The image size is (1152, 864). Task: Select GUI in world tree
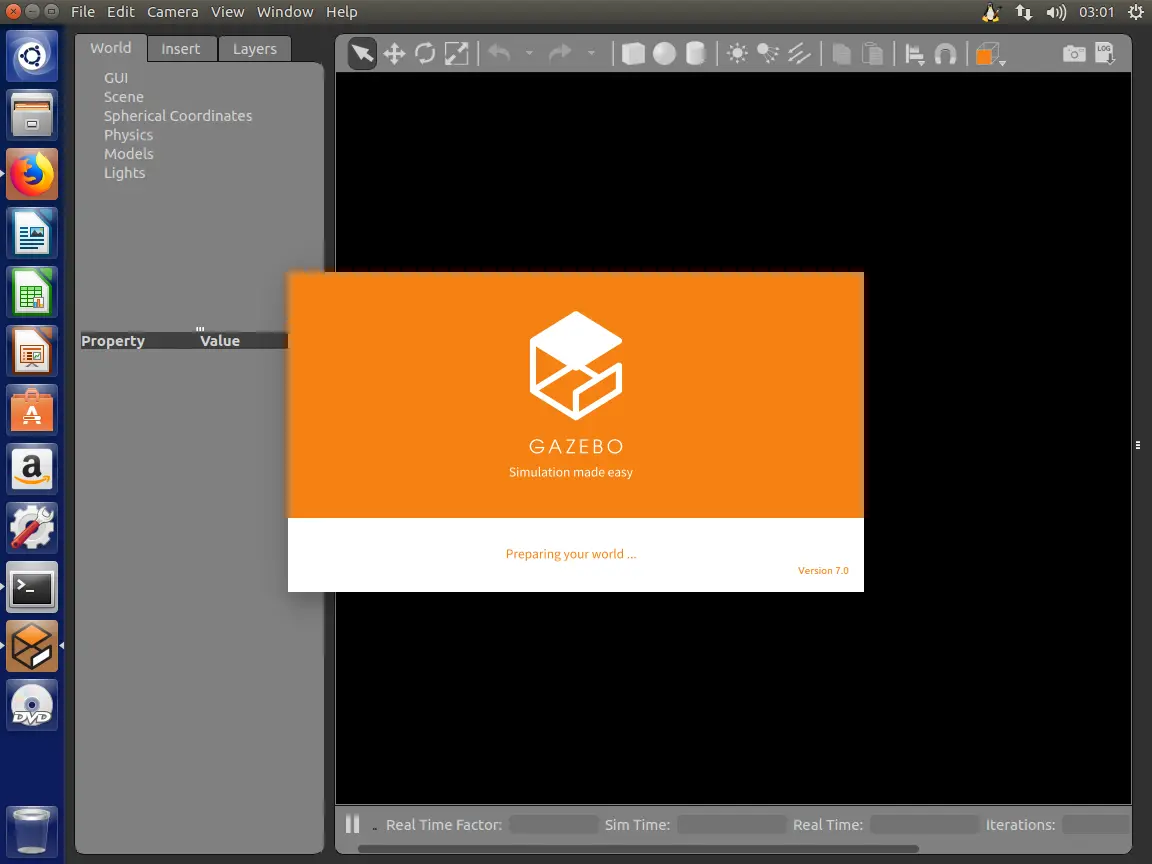pyautogui.click(x=116, y=78)
